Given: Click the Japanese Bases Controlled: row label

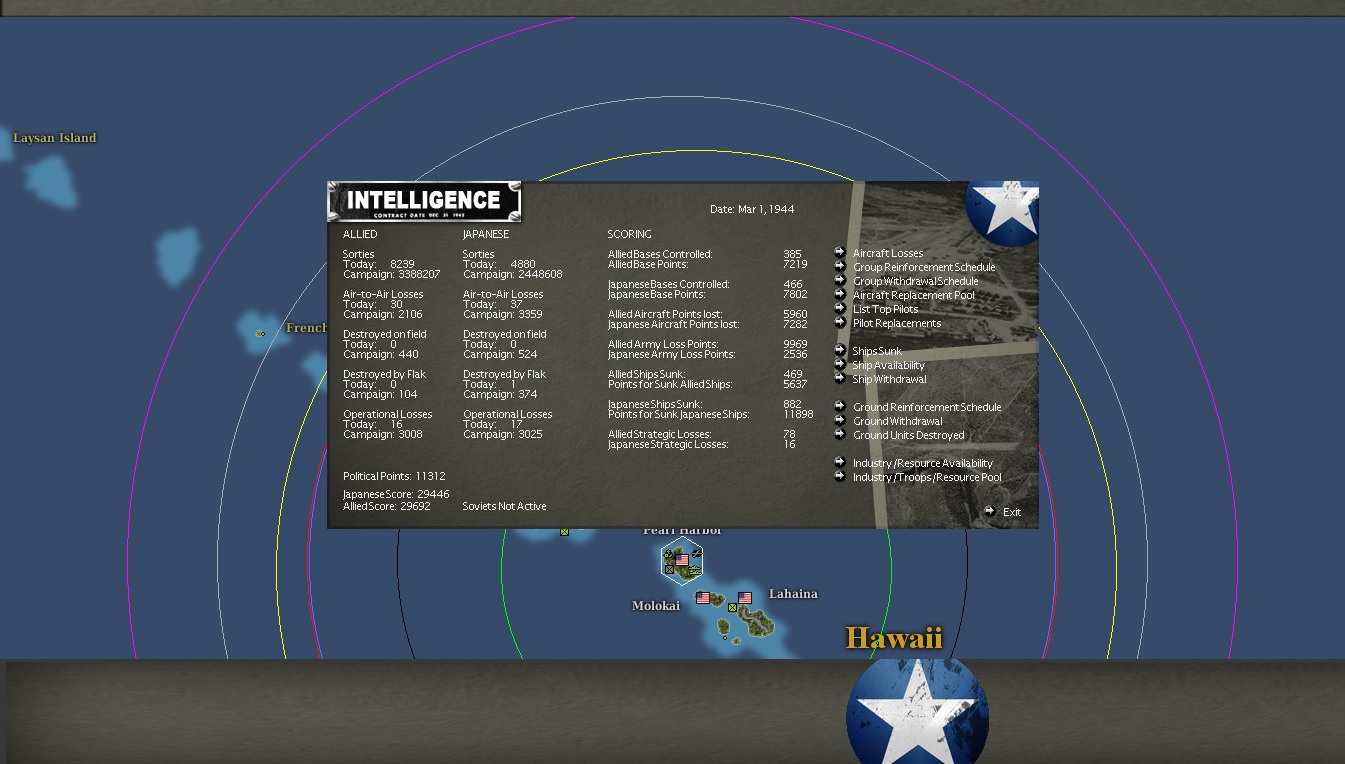Looking at the screenshot, I should 669,284.
